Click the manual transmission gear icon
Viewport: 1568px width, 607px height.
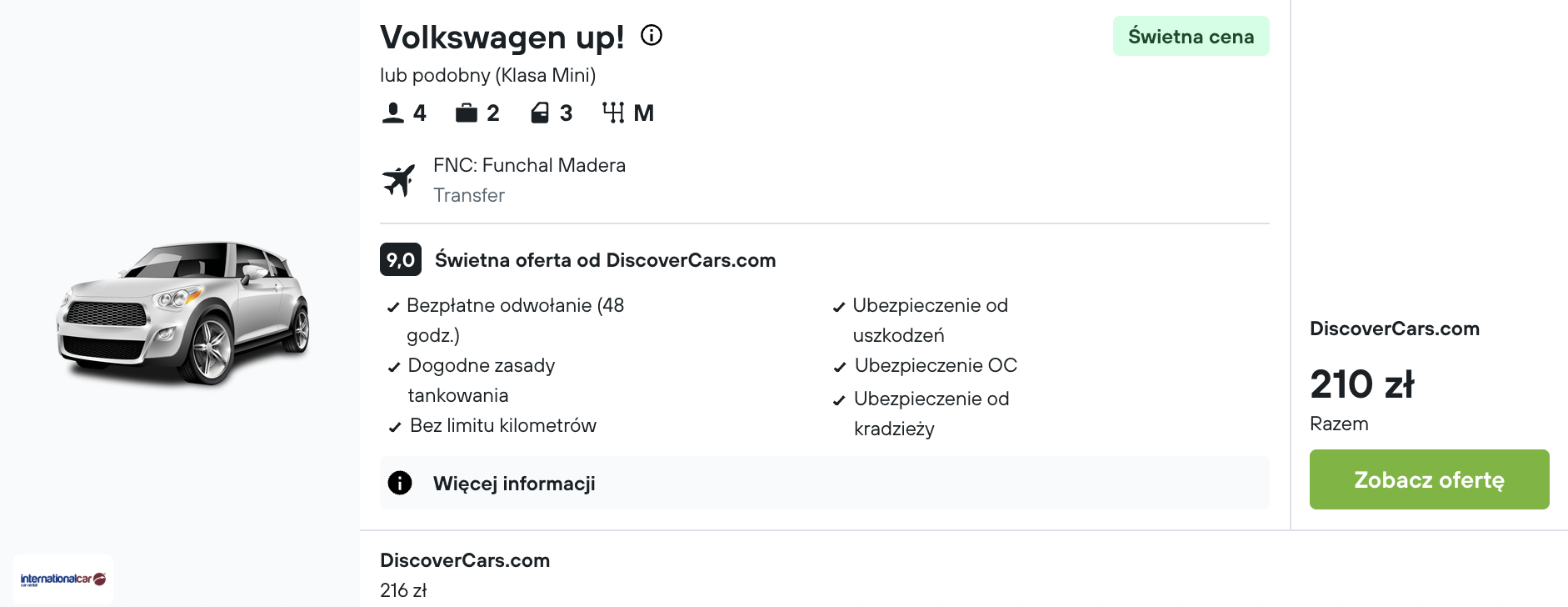click(x=613, y=113)
